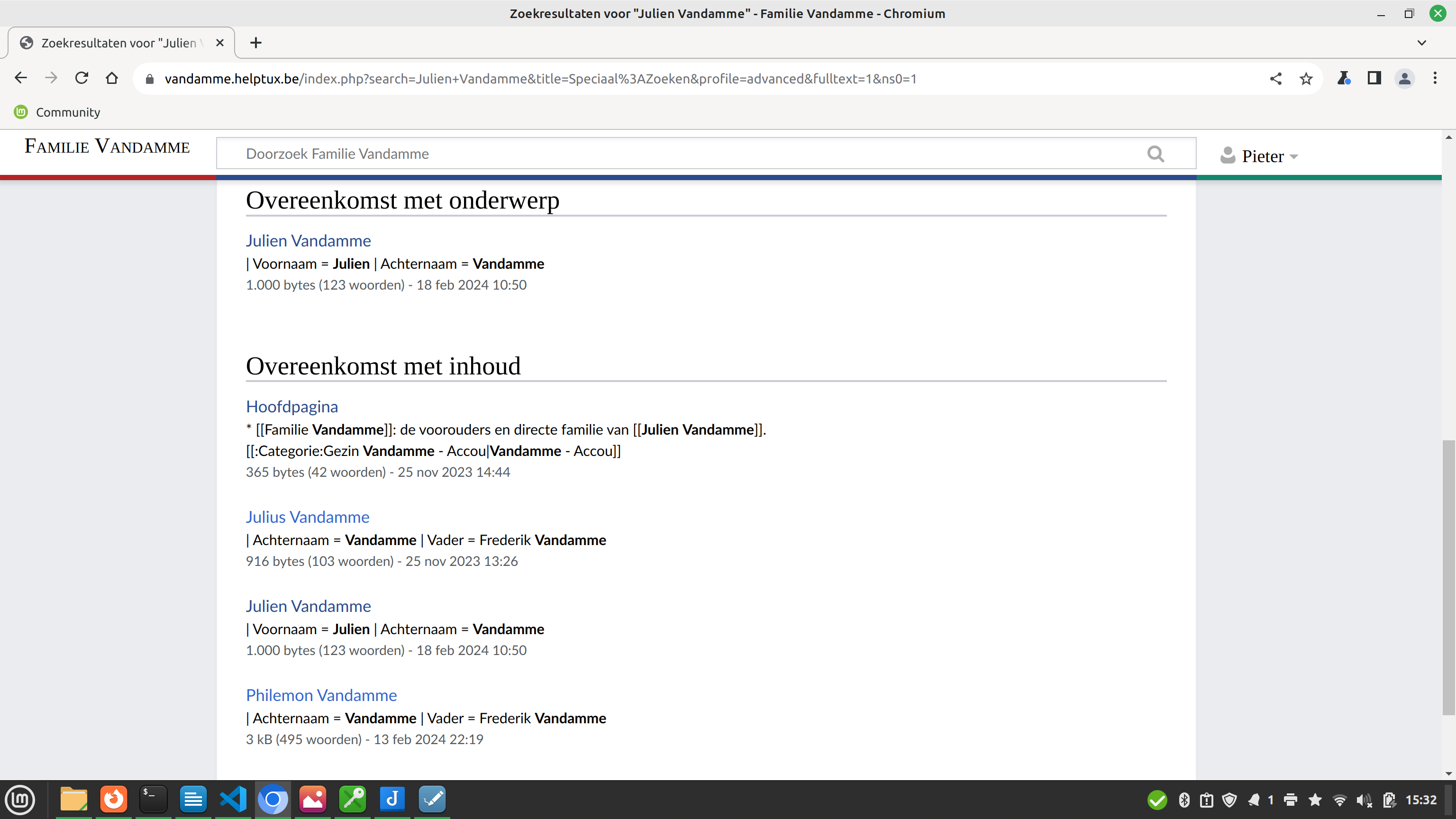Open the Hoofdpagina search result
Viewport: 1456px width, 819px height.
tap(291, 406)
